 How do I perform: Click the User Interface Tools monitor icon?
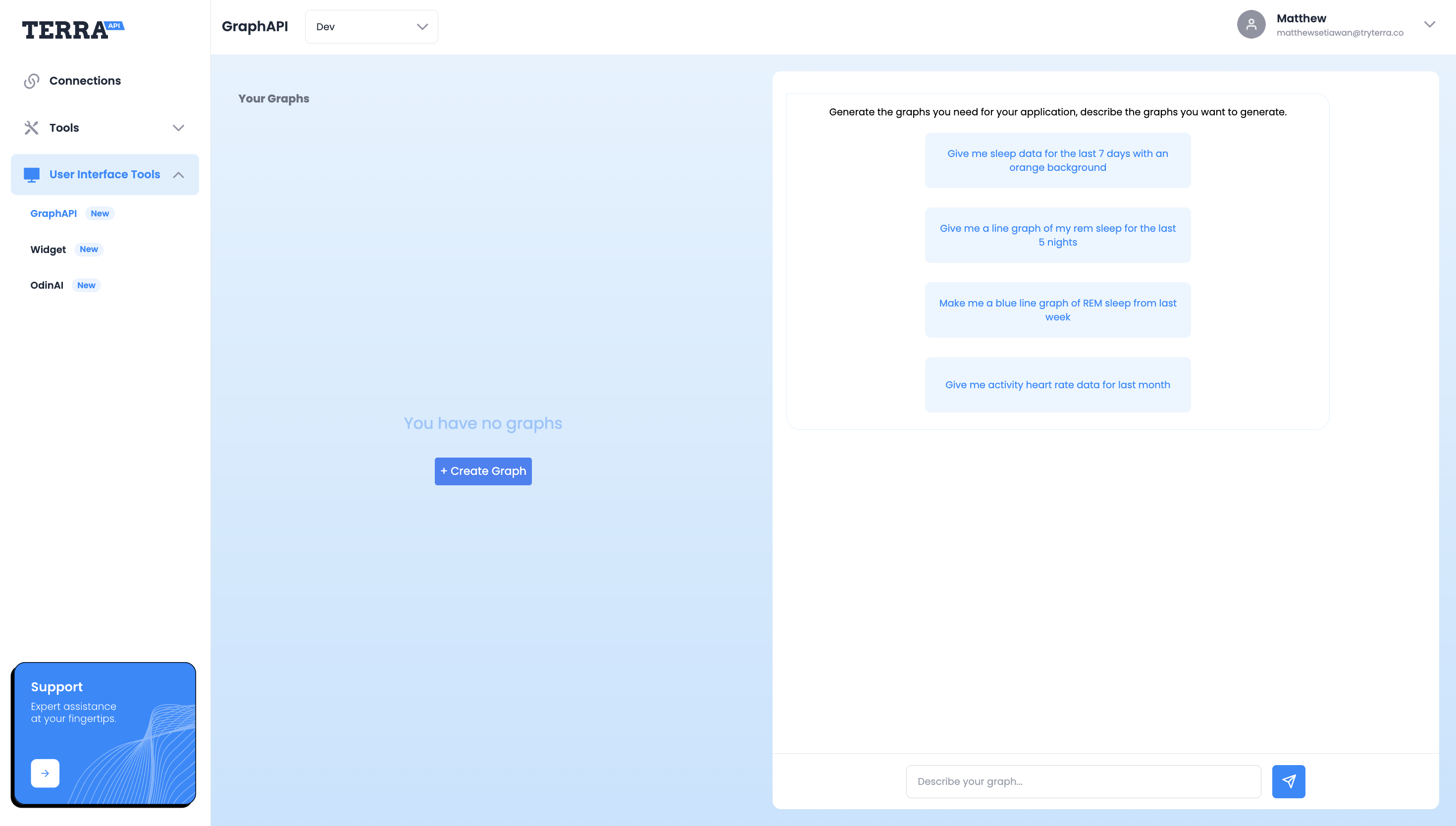tap(32, 175)
